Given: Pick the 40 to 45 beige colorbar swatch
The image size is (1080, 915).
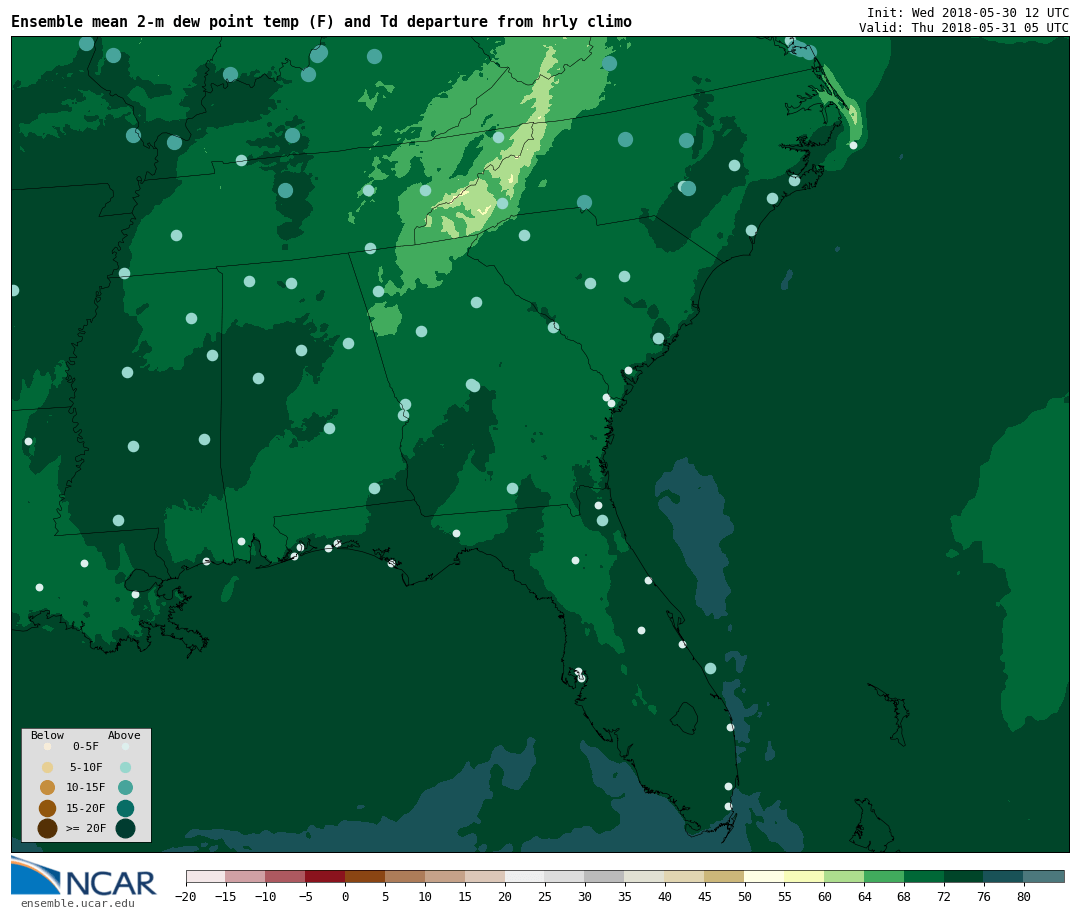Looking at the screenshot, I should click(x=685, y=876).
